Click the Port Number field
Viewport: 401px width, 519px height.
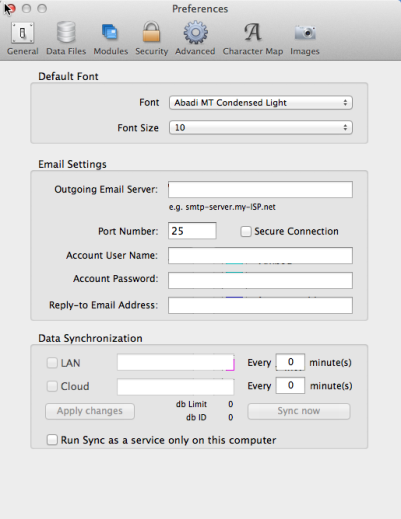(192, 231)
